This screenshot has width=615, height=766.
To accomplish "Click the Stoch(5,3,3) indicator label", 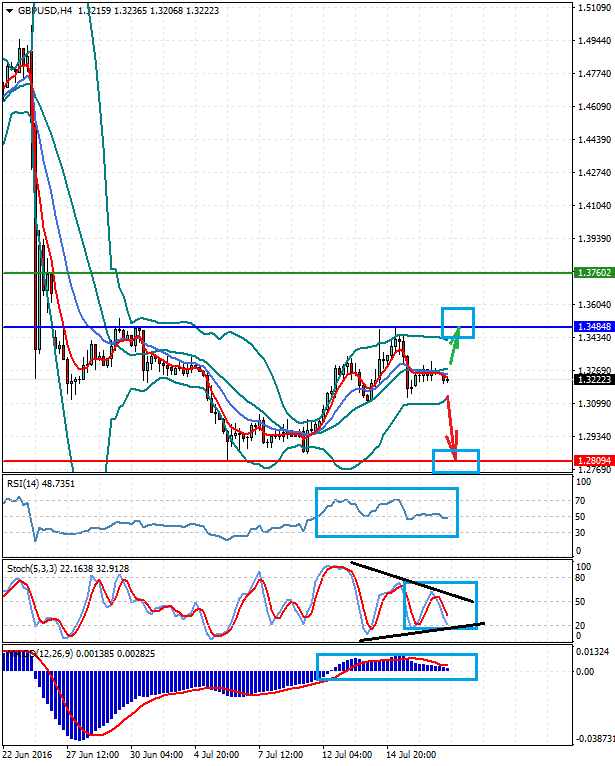I will coord(38,569).
